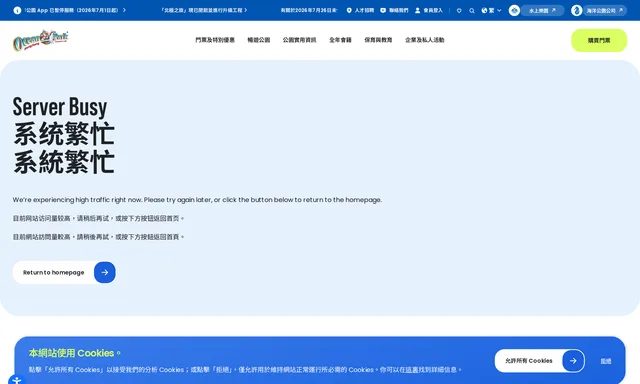
Task: Click the person icon beside 會員登入
Action: pyautogui.click(x=418, y=10)
